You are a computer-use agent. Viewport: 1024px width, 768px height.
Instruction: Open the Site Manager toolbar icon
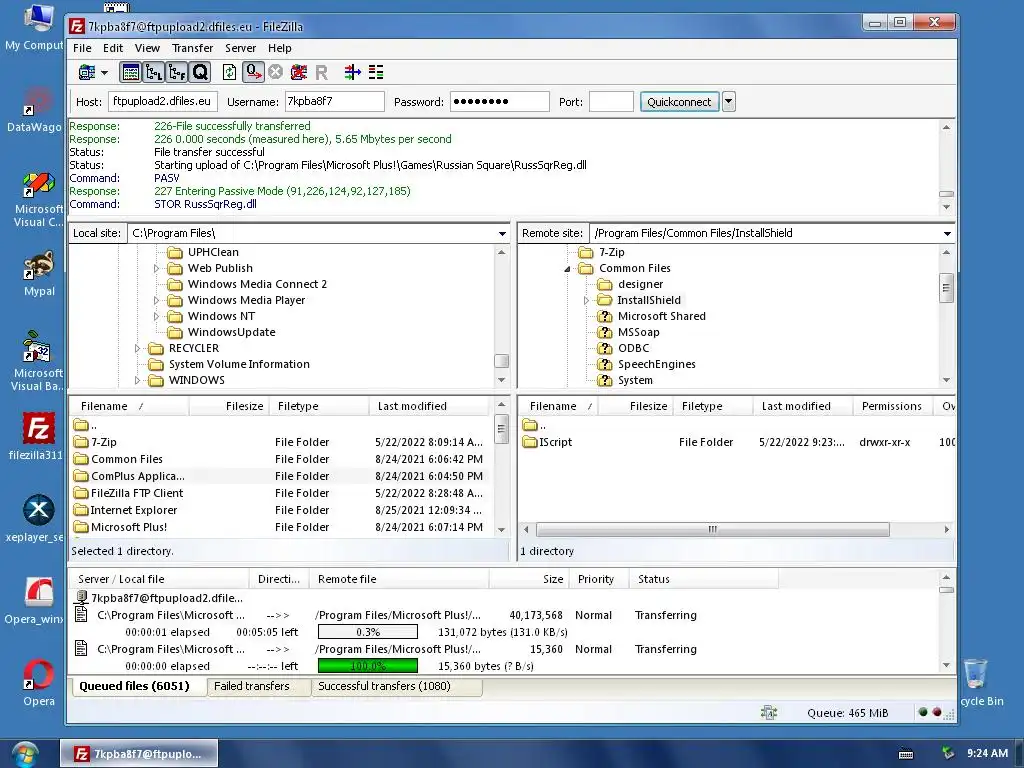pyautogui.click(x=87, y=72)
